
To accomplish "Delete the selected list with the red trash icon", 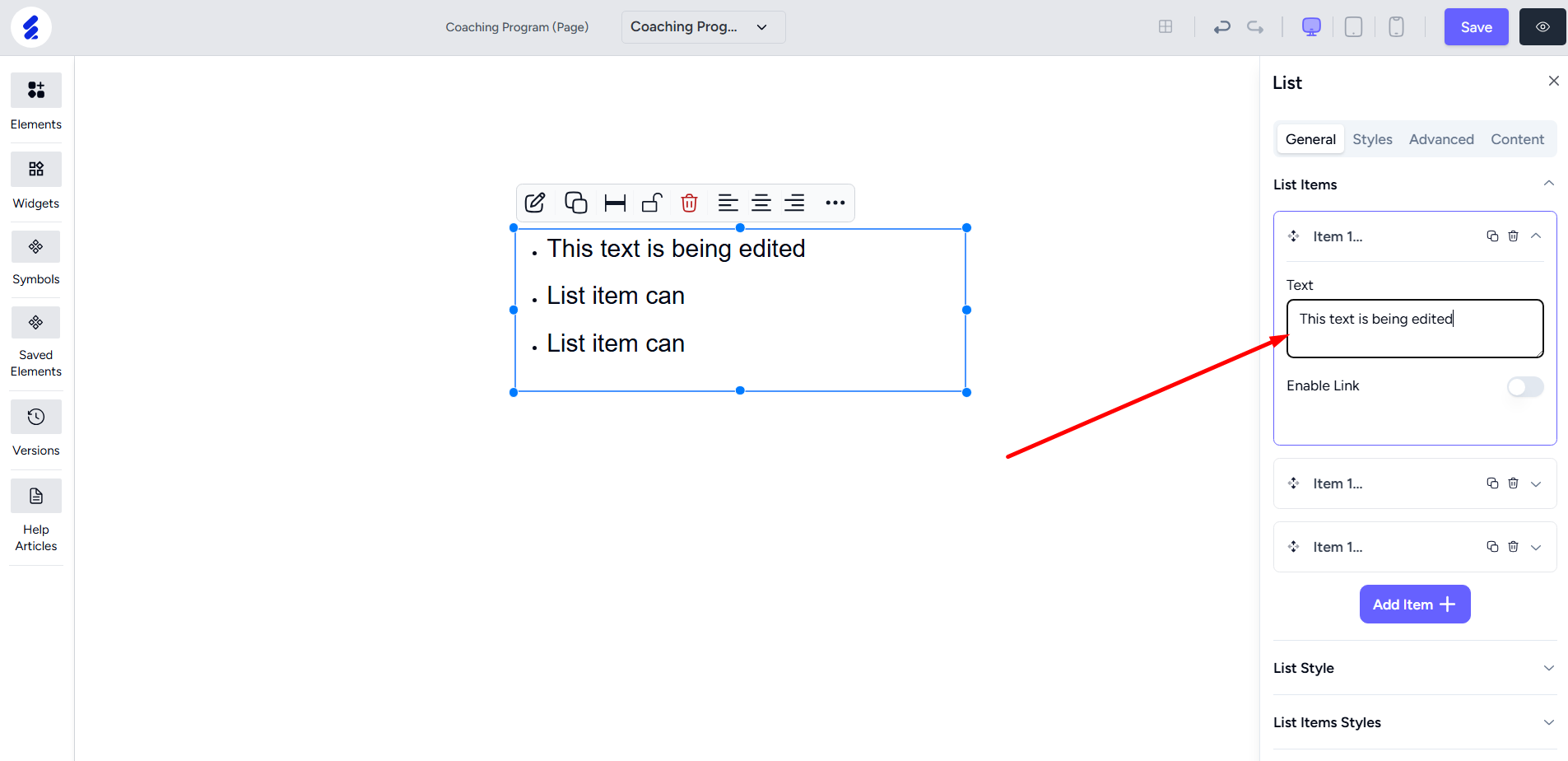I will (690, 203).
